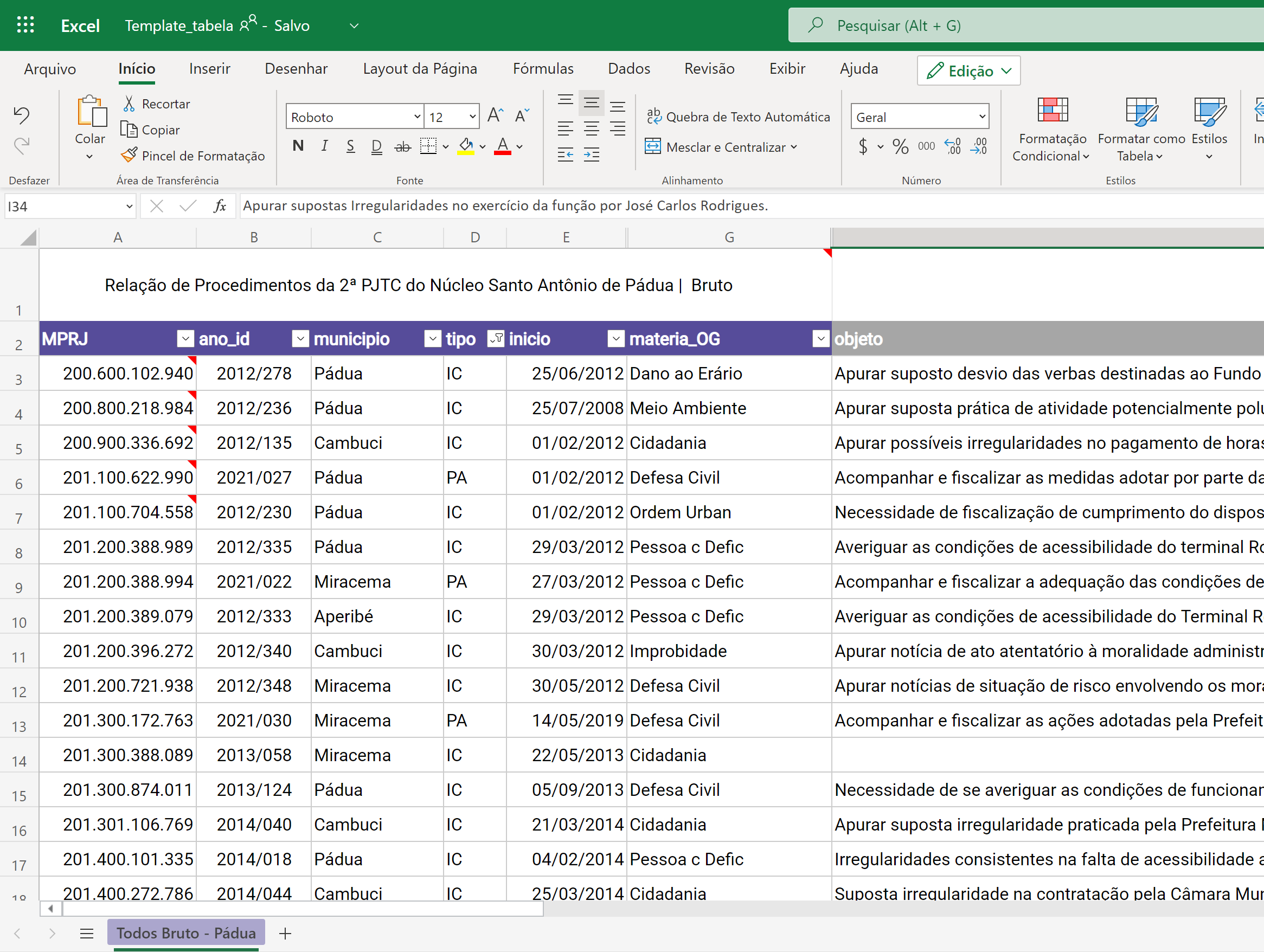Open the municipio column filter
Viewport: 1264px width, 952px height.
433,339
